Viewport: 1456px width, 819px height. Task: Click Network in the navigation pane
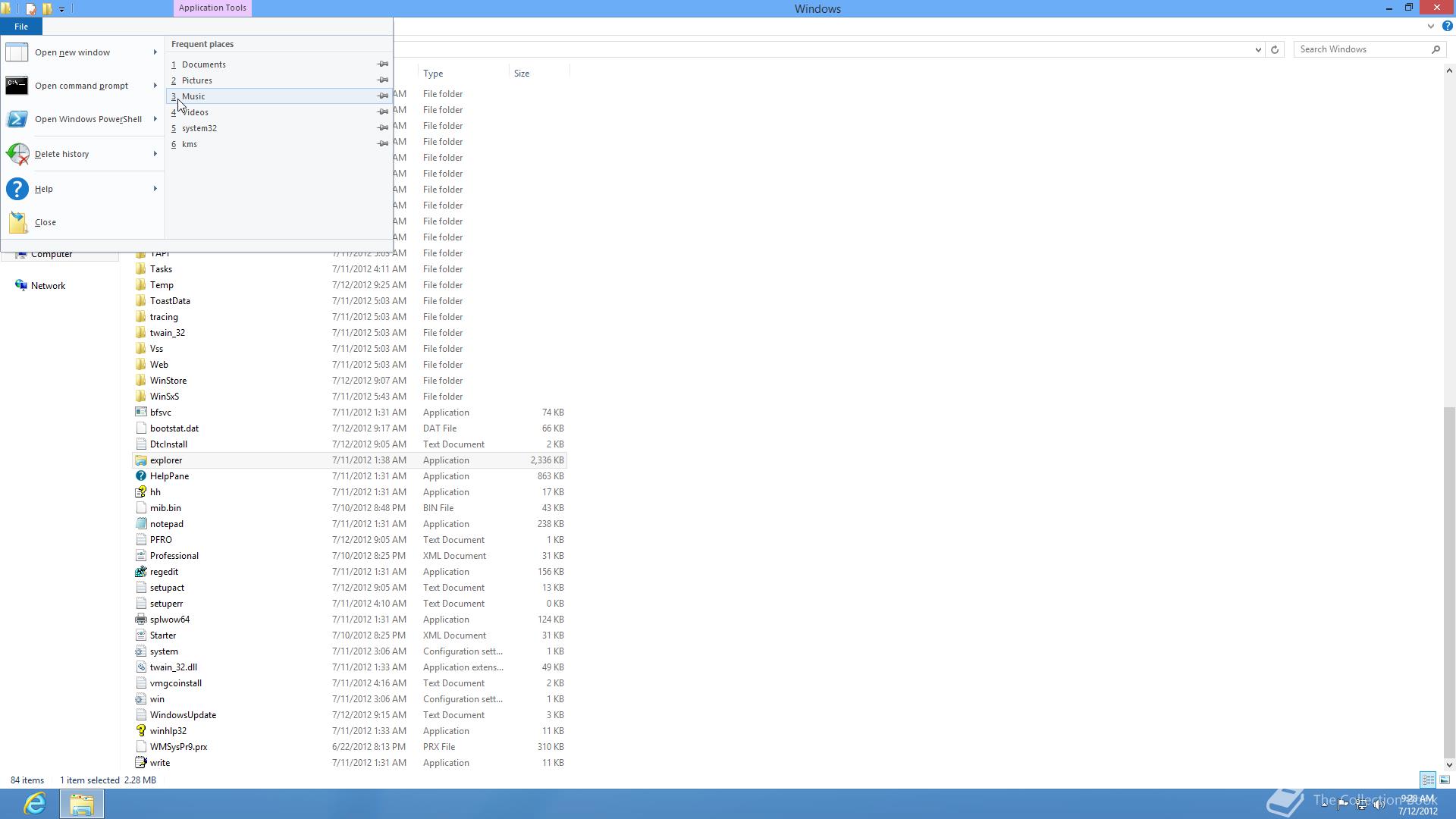(x=48, y=286)
